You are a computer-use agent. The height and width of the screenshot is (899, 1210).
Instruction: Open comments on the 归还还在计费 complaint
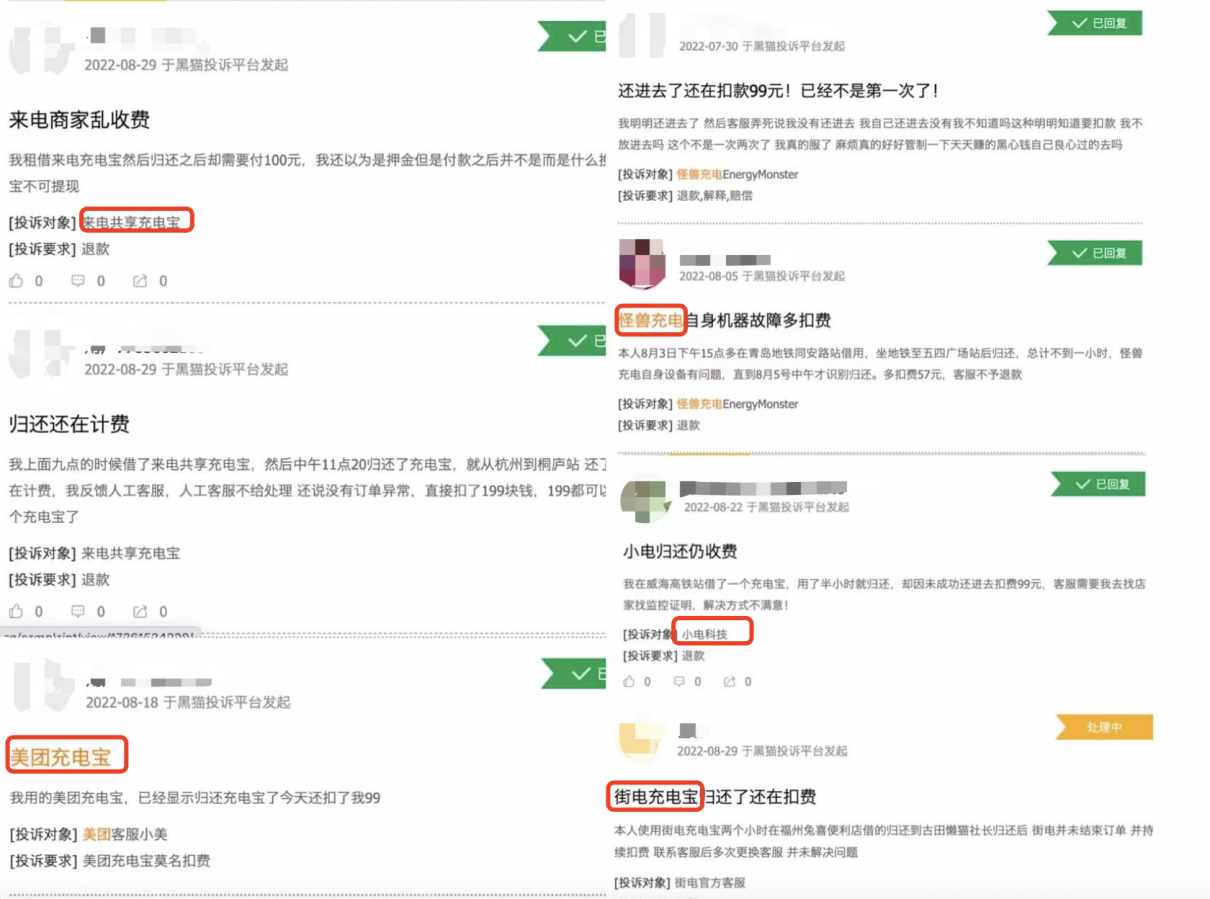click(x=78, y=611)
